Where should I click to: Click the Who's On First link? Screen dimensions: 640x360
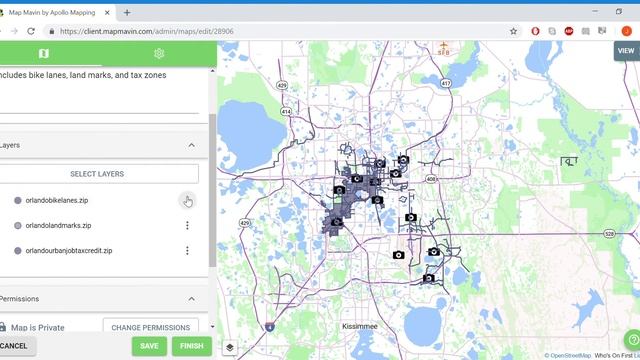pyautogui.click(x=613, y=356)
